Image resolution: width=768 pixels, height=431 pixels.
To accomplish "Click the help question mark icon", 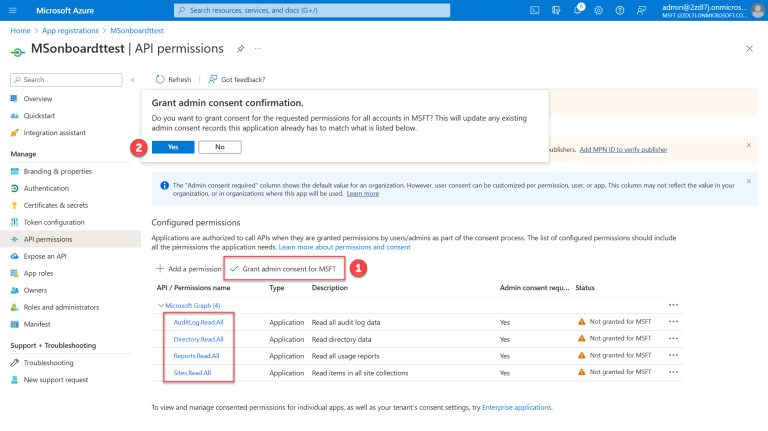I will click(x=620, y=10).
